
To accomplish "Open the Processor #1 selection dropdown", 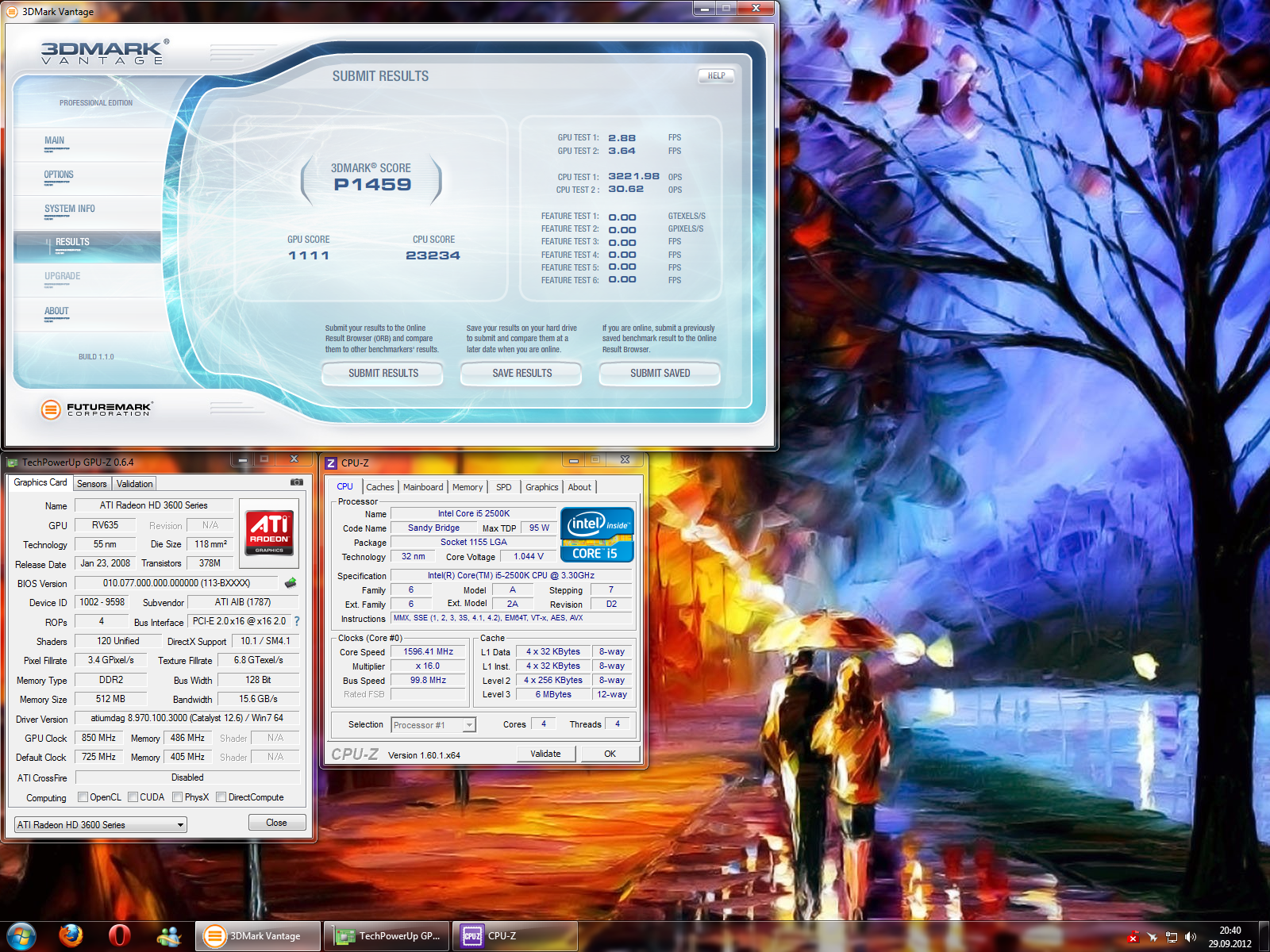I will click(433, 725).
